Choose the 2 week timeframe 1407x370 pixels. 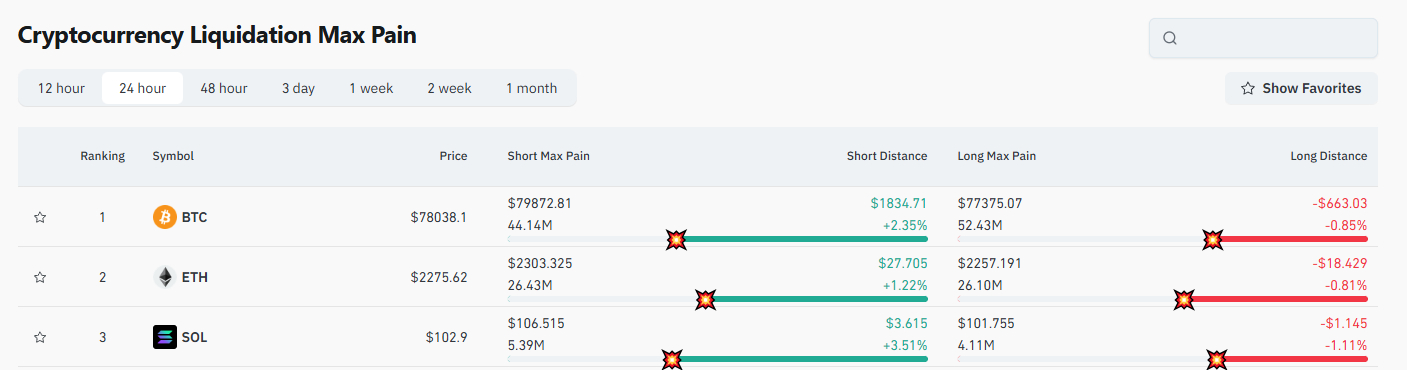coord(449,88)
